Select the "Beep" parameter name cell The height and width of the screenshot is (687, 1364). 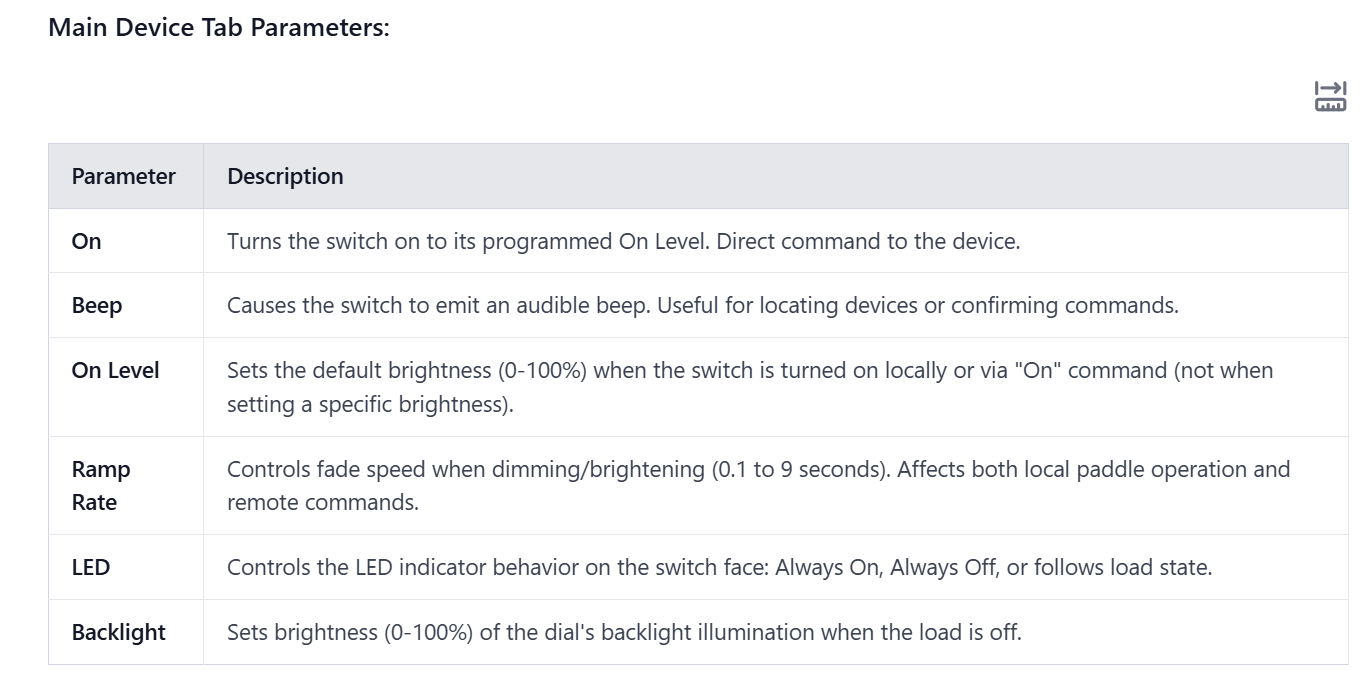click(x=97, y=306)
